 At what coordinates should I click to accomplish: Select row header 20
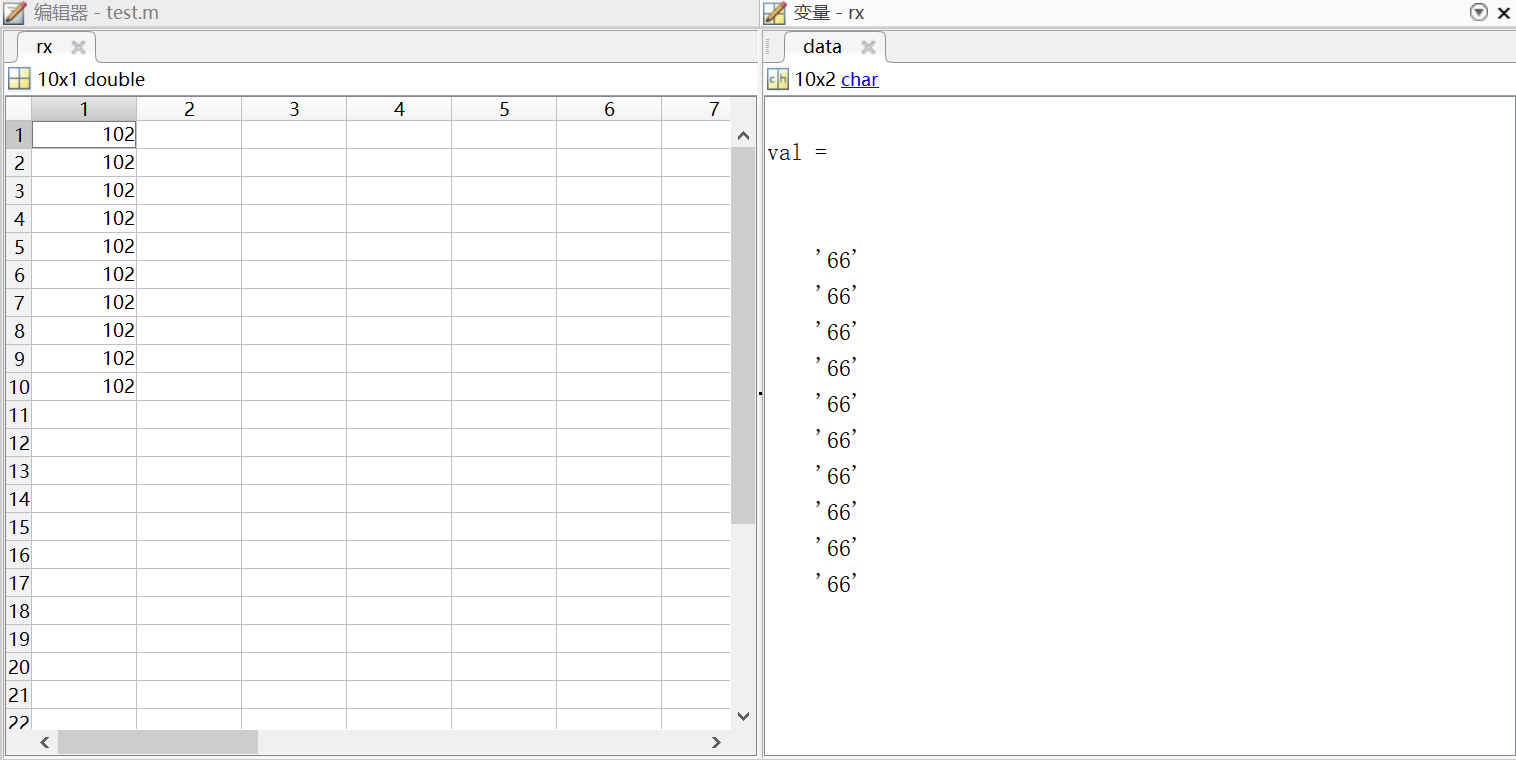pos(19,667)
